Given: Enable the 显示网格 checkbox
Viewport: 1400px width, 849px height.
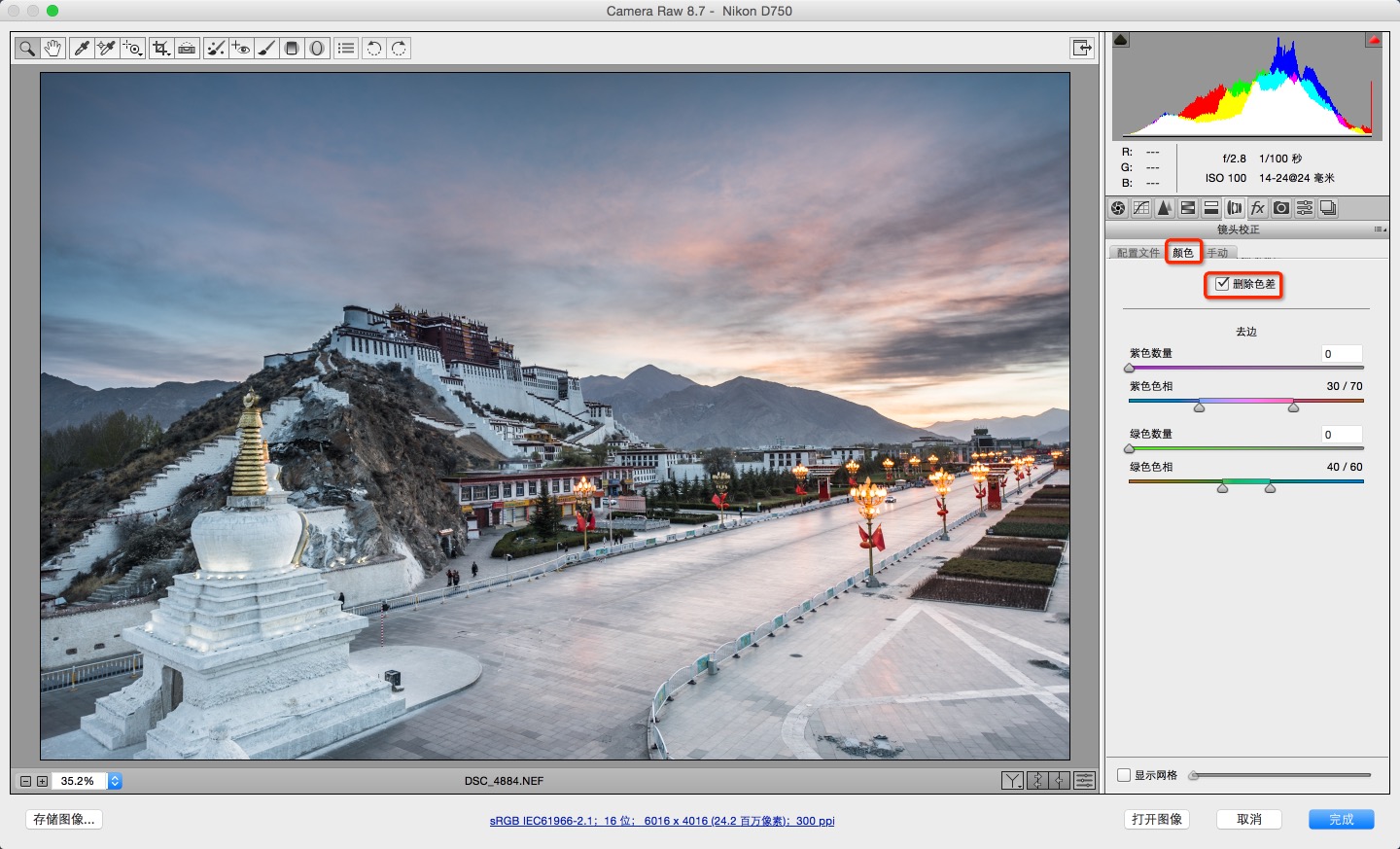Looking at the screenshot, I should coord(1124,775).
